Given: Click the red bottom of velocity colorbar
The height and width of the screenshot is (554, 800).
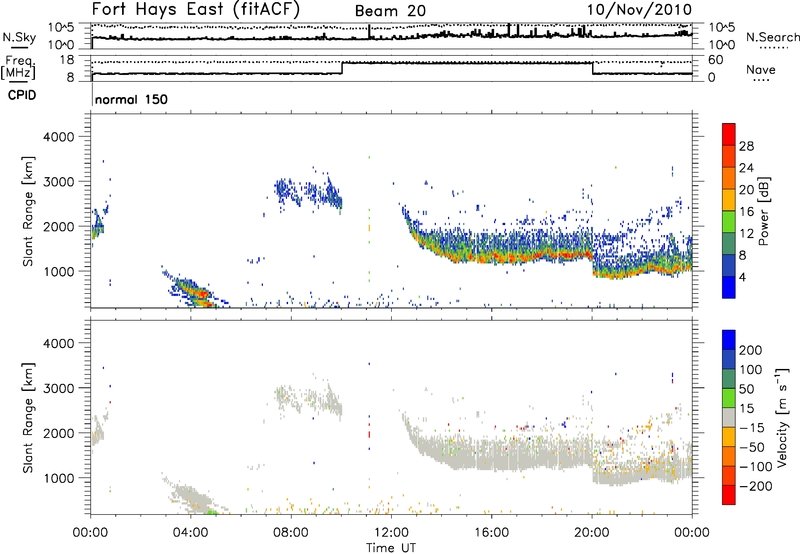Looking at the screenshot, I should (x=729, y=496).
